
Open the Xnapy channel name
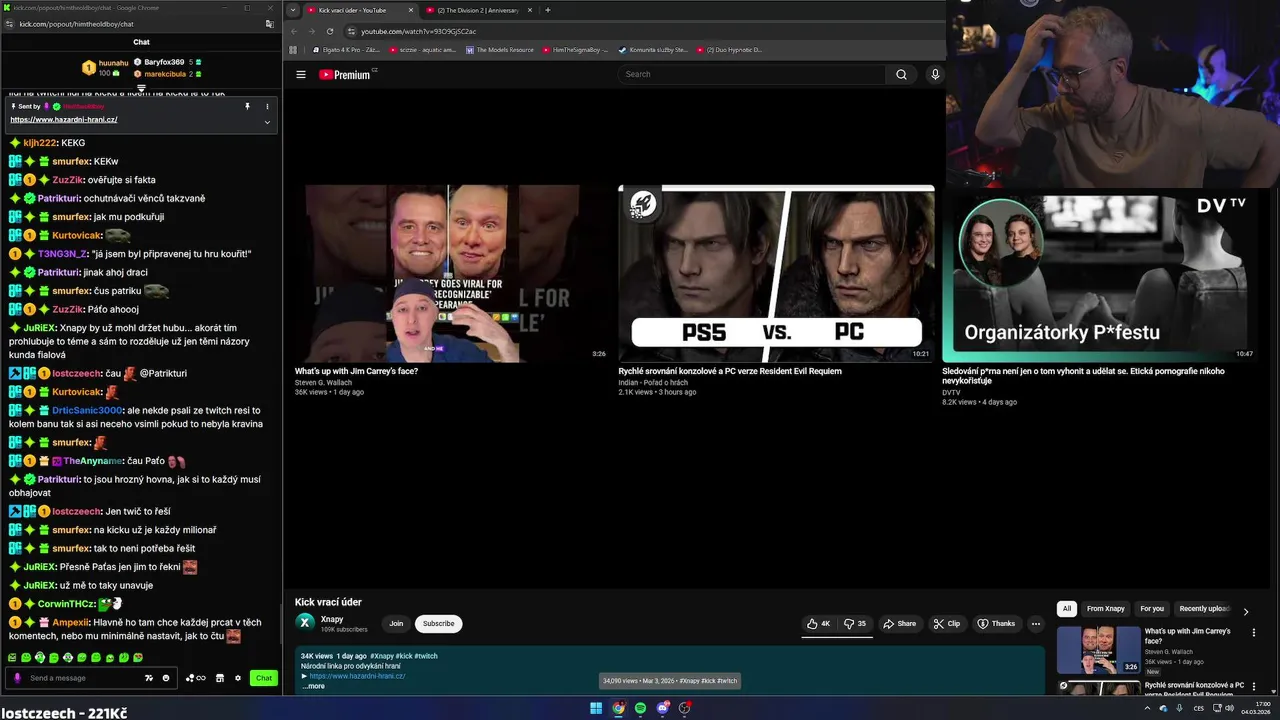[332, 619]
